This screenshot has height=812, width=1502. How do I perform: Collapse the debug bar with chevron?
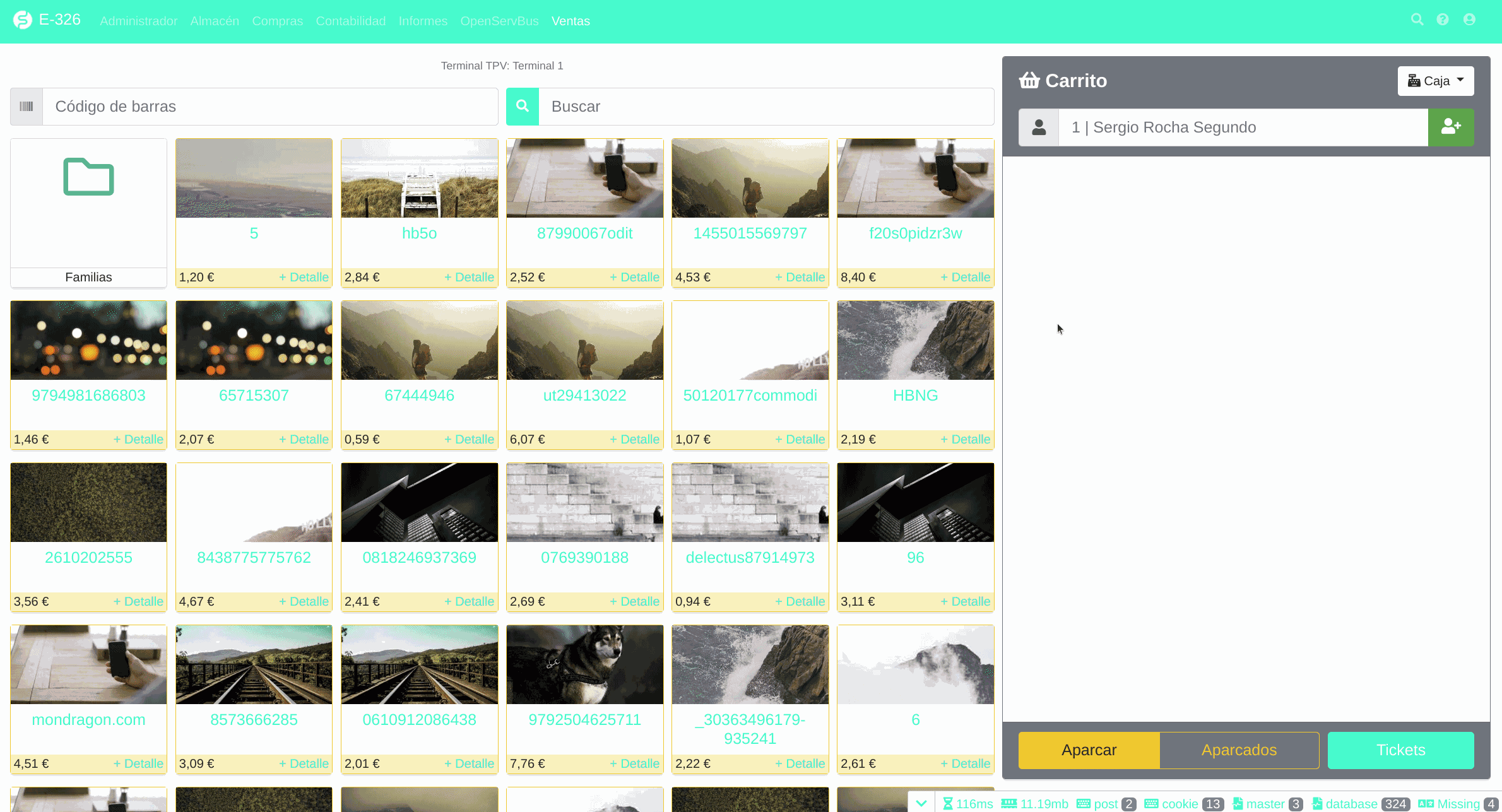click(x=921, y=804)
